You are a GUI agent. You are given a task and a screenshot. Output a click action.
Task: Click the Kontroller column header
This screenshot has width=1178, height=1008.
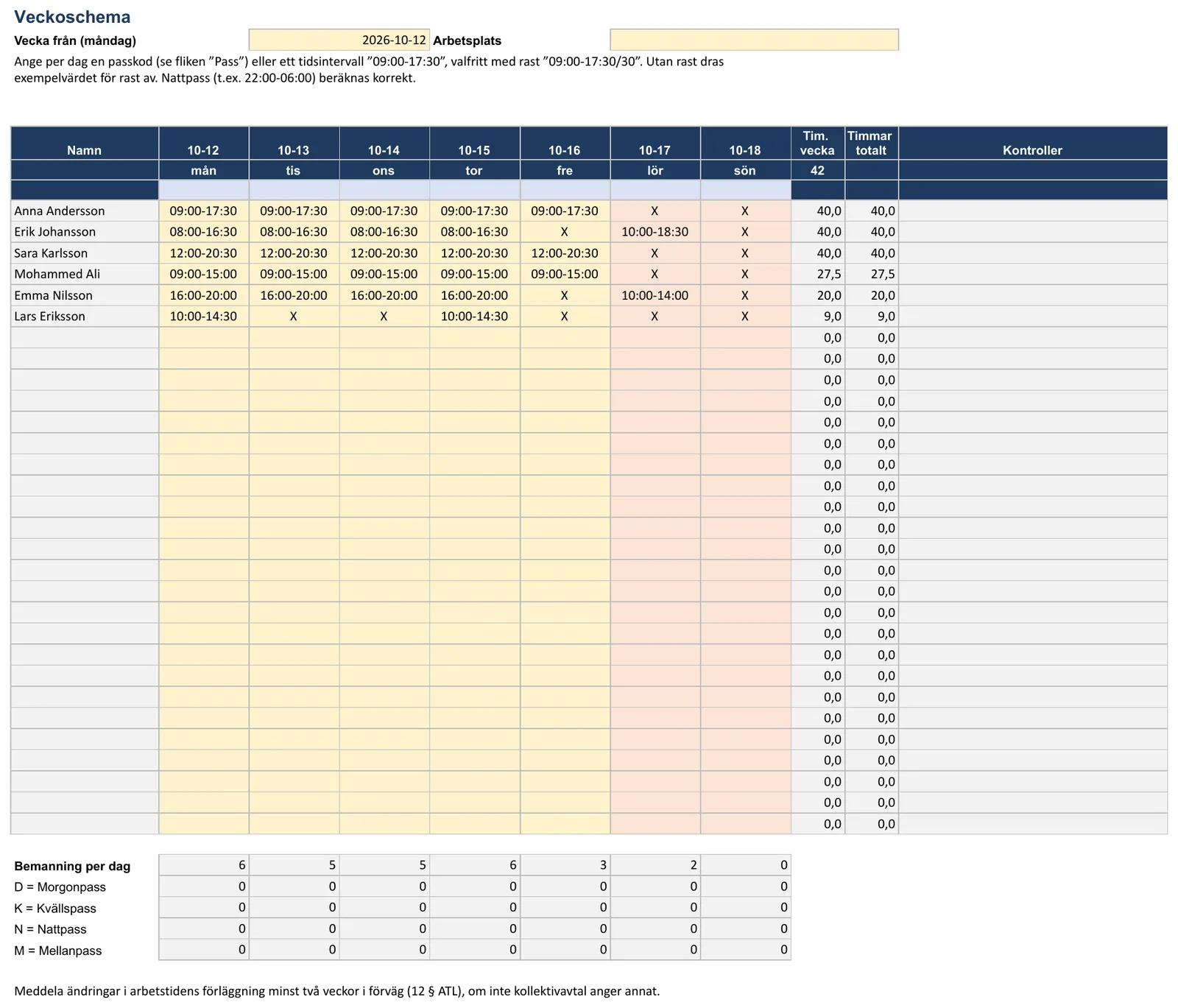pos(1033,144)
